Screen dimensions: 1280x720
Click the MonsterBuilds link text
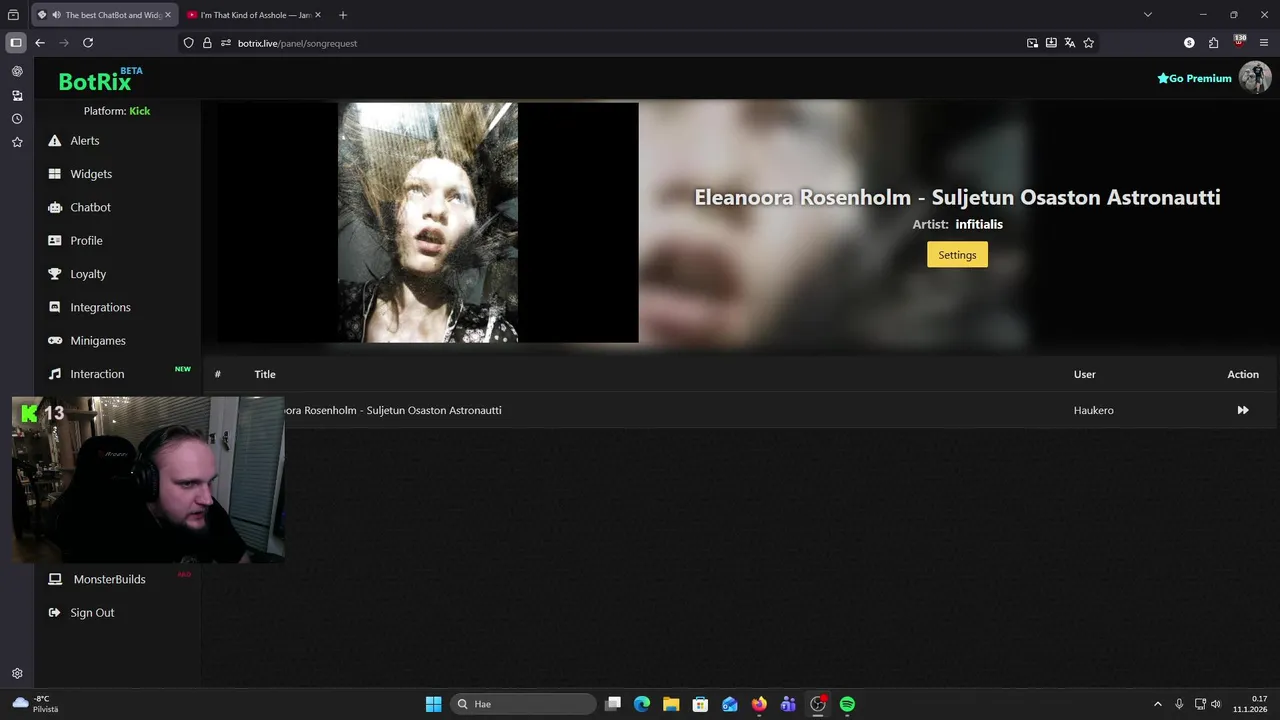point(109,579)
